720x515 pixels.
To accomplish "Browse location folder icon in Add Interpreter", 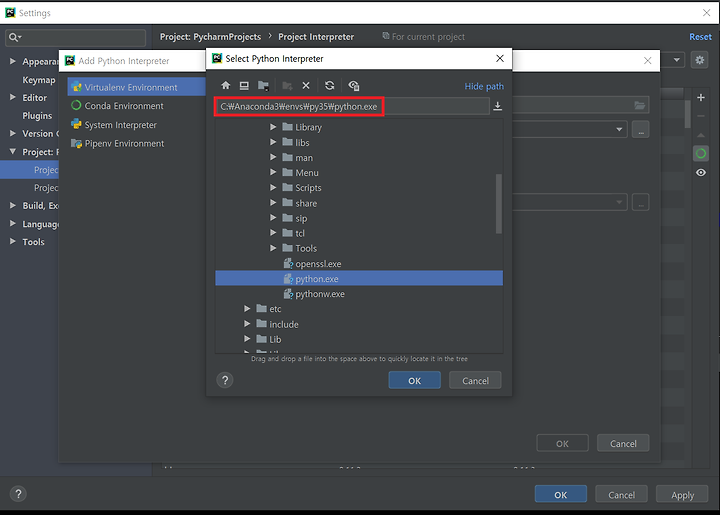I will pos(640,106).
